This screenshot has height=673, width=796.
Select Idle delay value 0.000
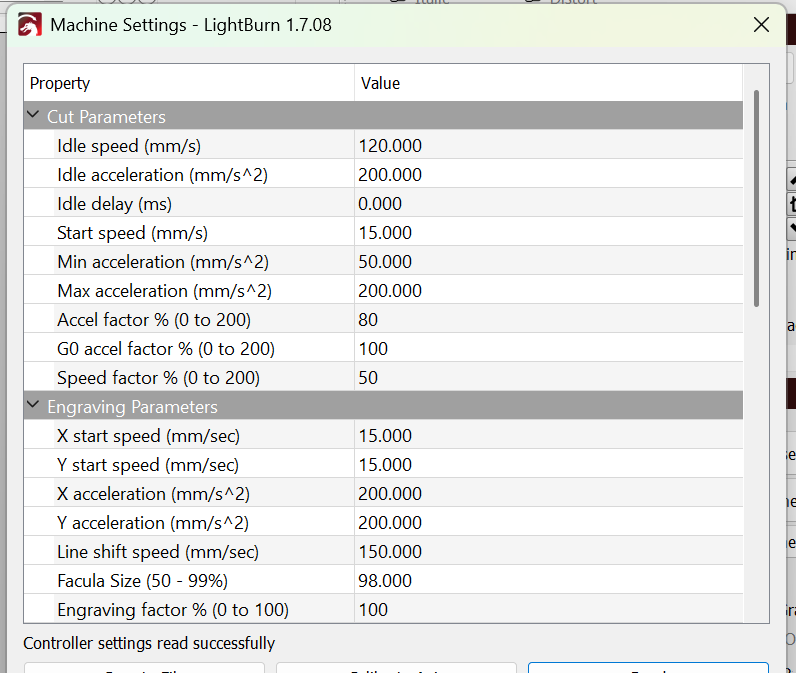click(x=380, y=204)
